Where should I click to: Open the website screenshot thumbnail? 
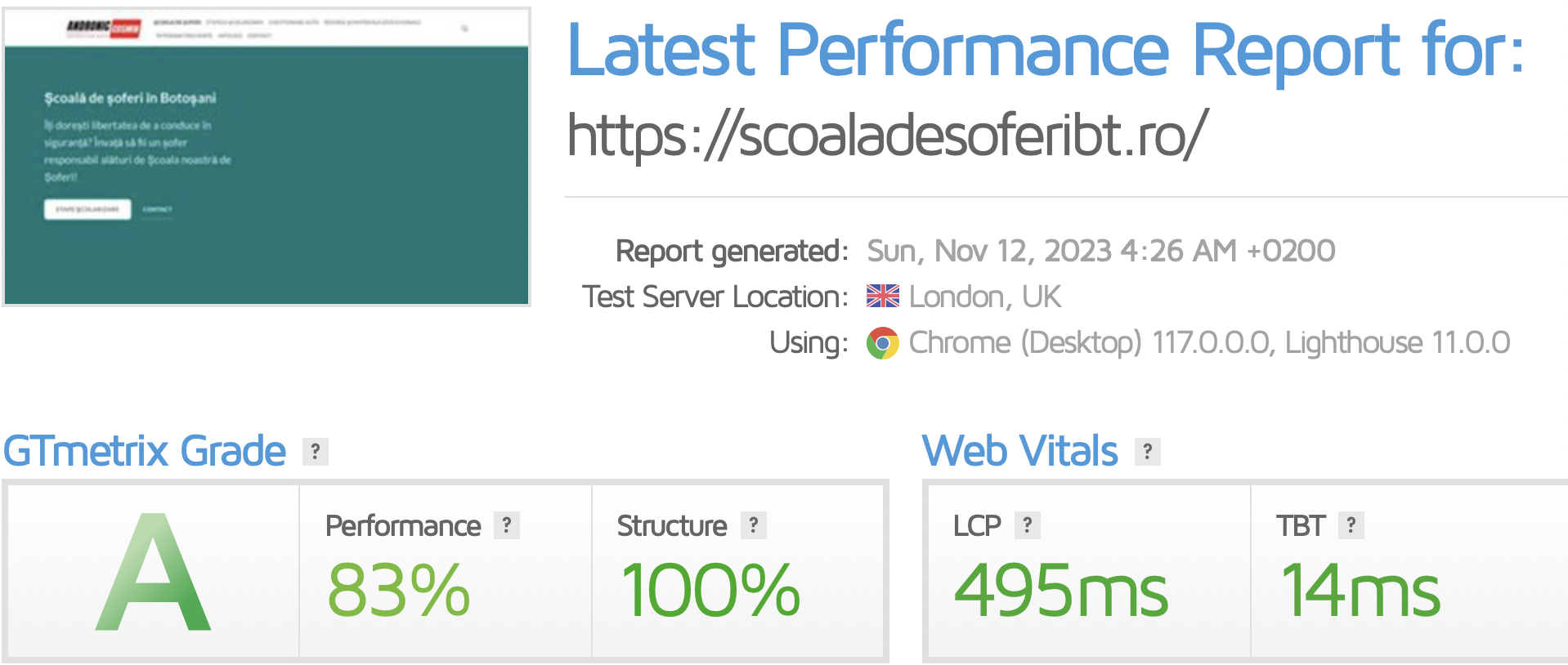tap(267, 157)
